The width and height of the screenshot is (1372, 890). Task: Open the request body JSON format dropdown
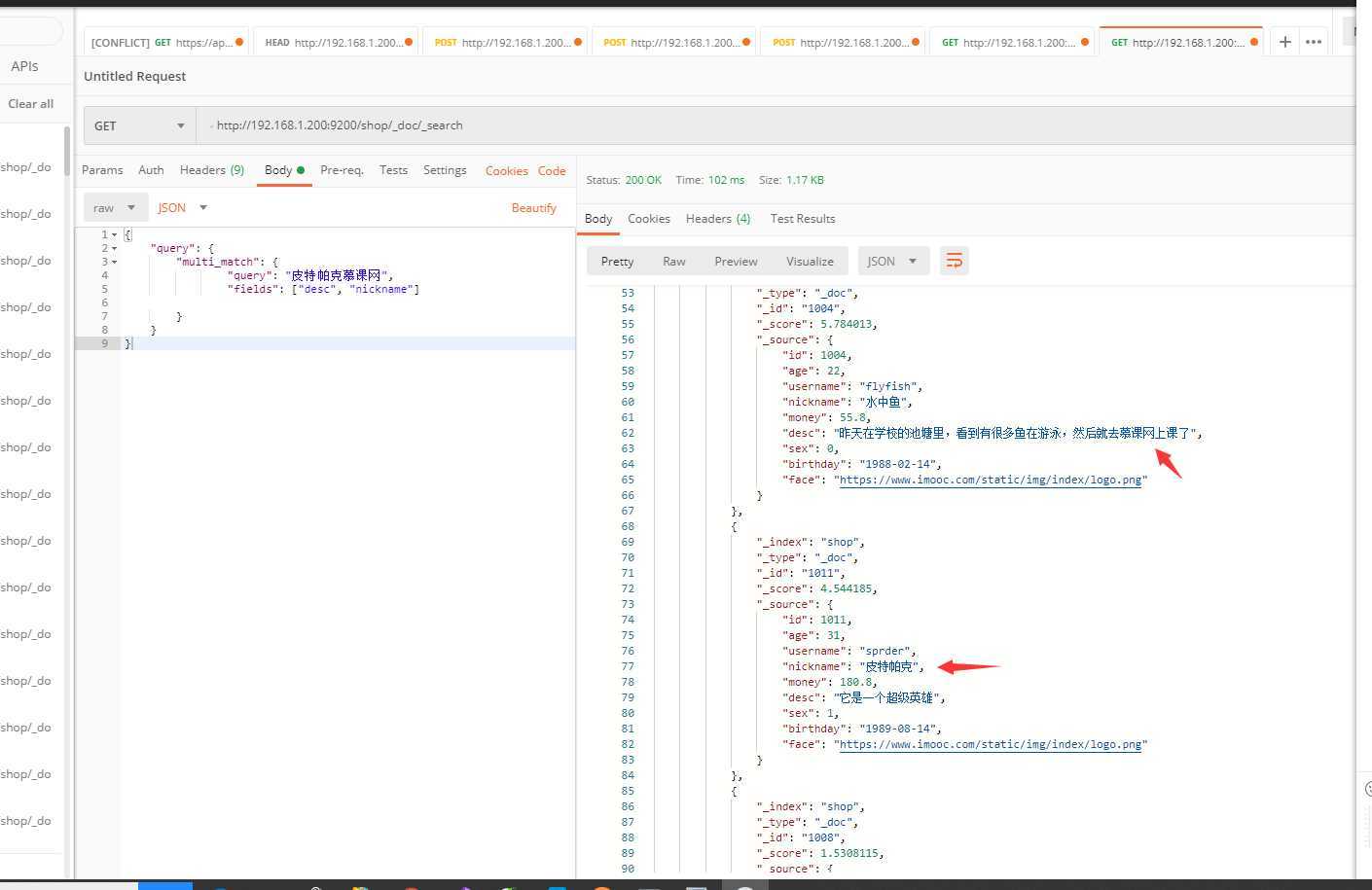tap(183, 207)
